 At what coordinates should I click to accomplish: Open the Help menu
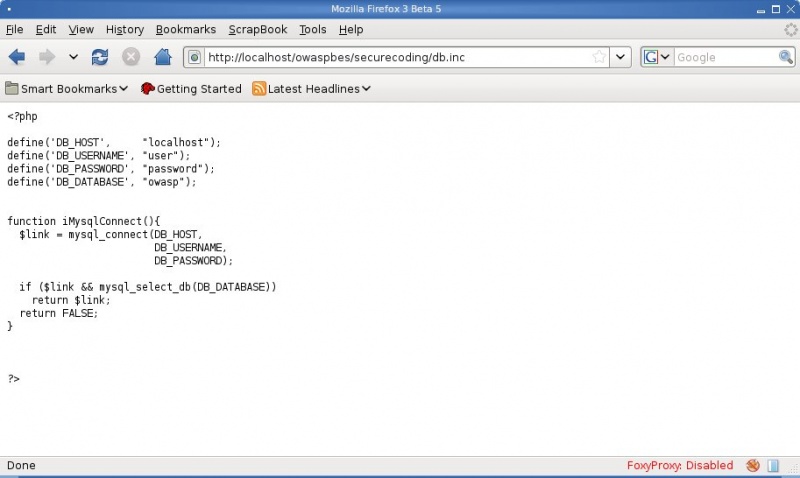click(351, 30)
